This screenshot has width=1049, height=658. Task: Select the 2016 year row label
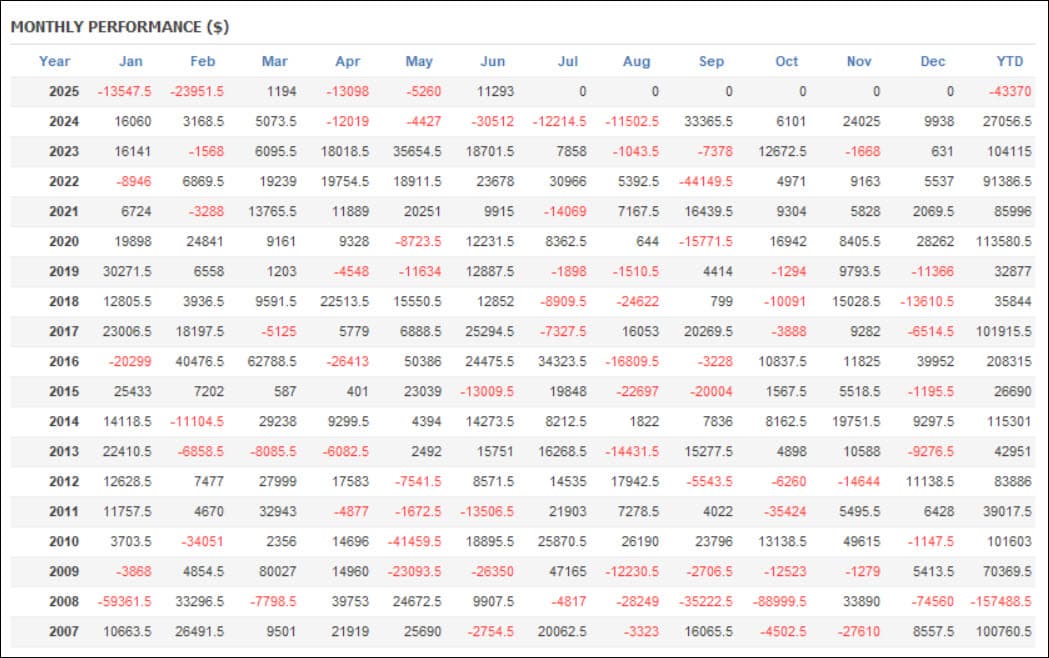click(x=64, y=362)
